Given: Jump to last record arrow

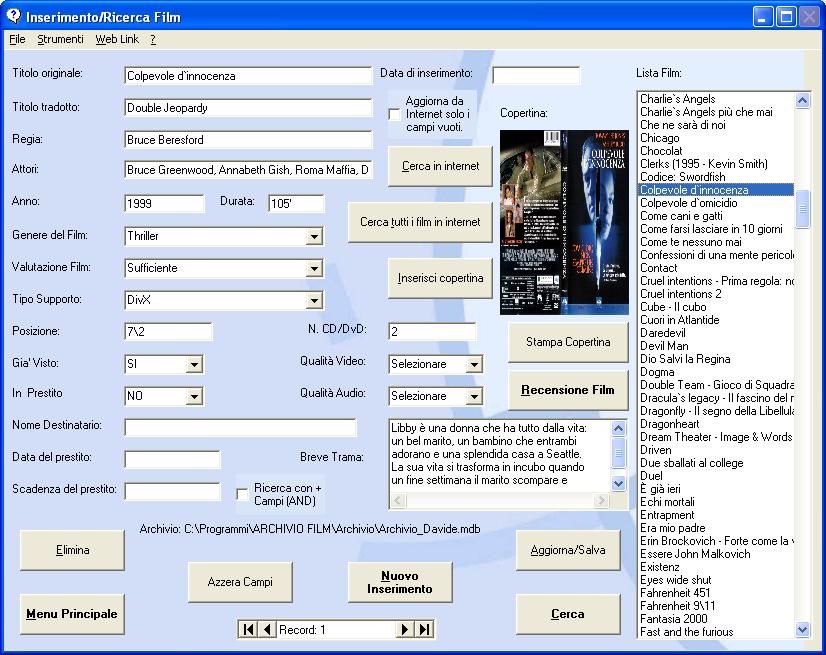Looking at the screenshot, I should [x=424, y=629].
